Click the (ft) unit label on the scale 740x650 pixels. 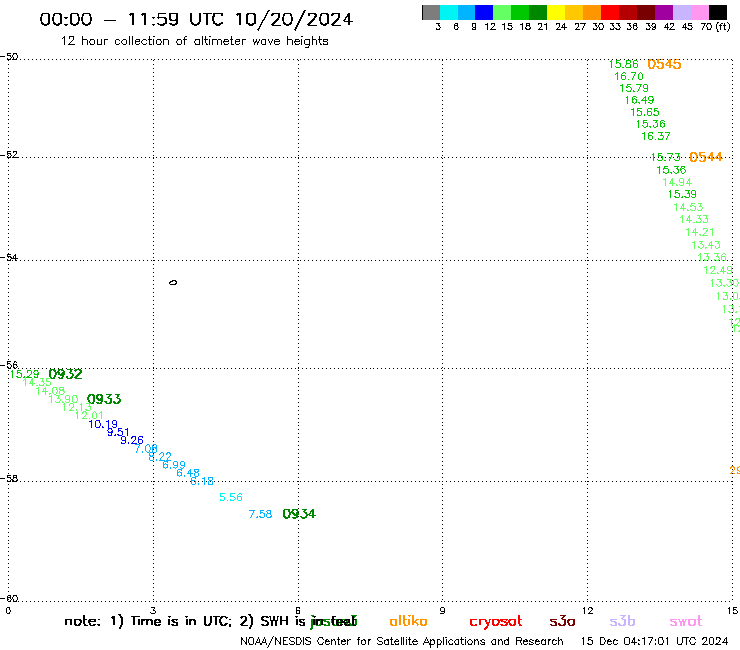pos(723,27)
